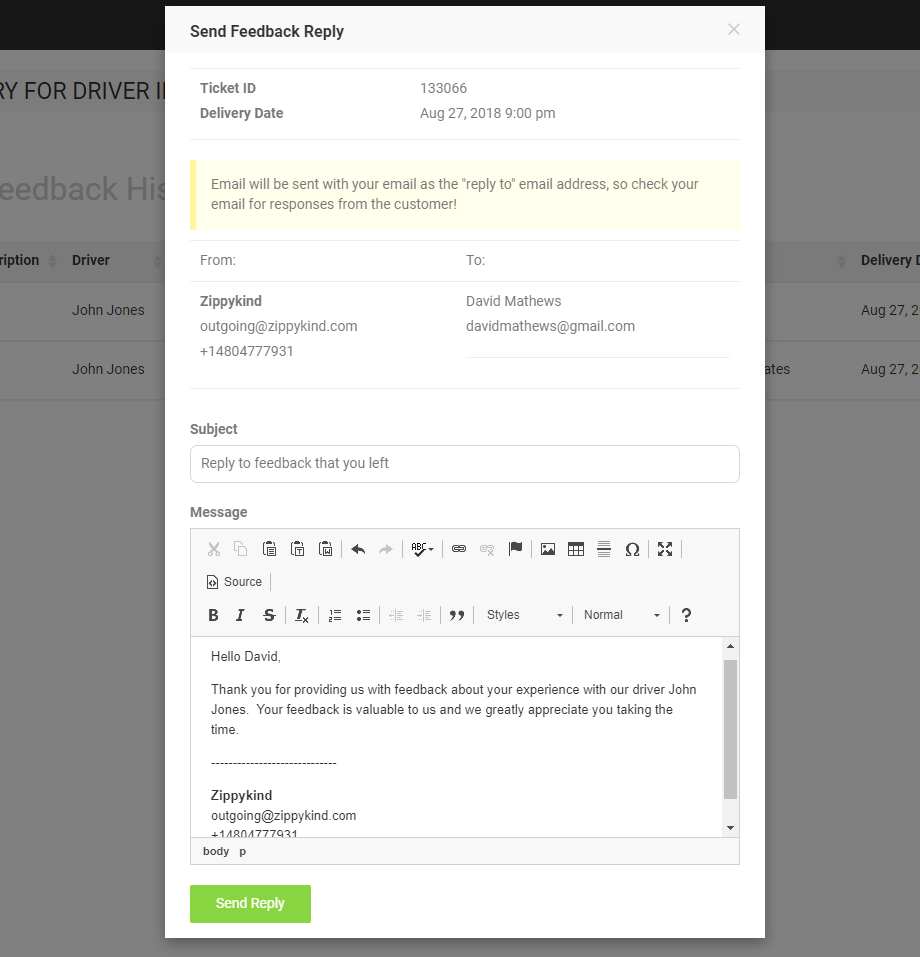The height and width of the screenshot is (957, 920).
Task: Insert a table using the Table icon
Action: 576,549
